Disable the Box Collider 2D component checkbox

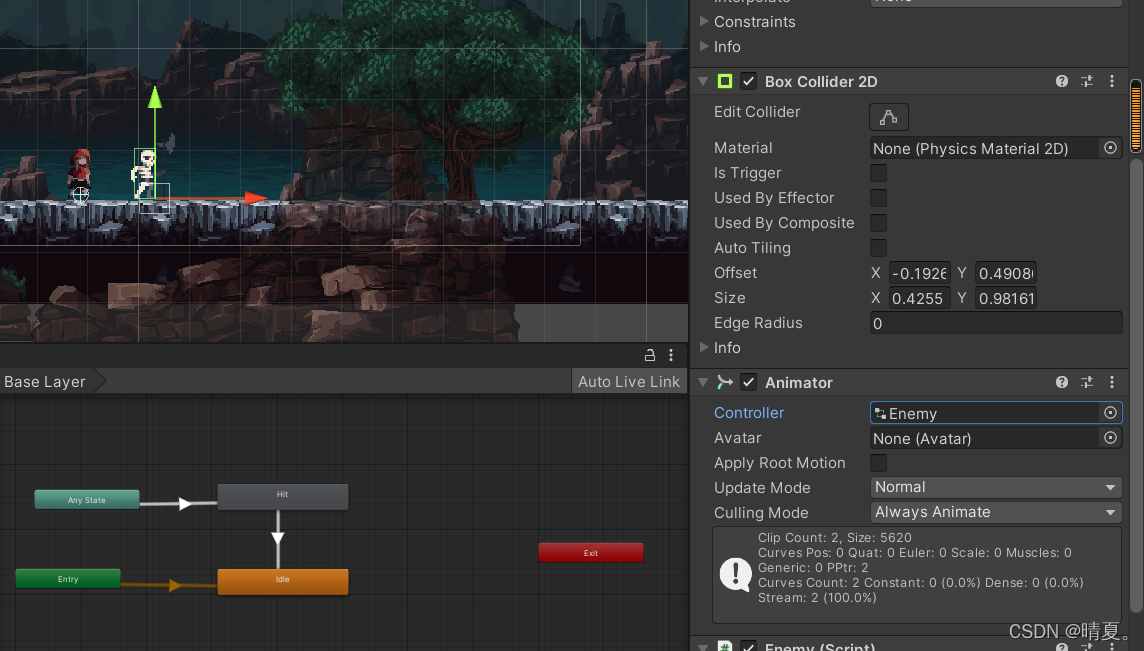tap(749, 81)
